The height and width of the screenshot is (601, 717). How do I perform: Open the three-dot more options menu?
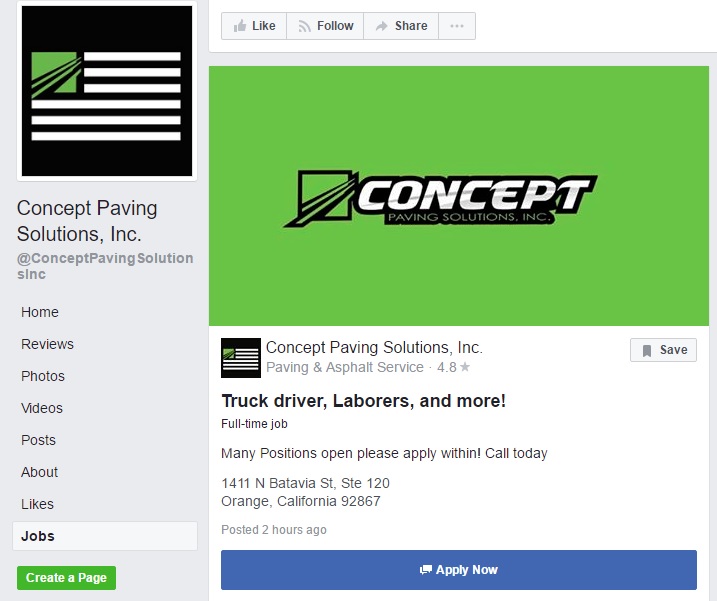[x=457, y=26]
